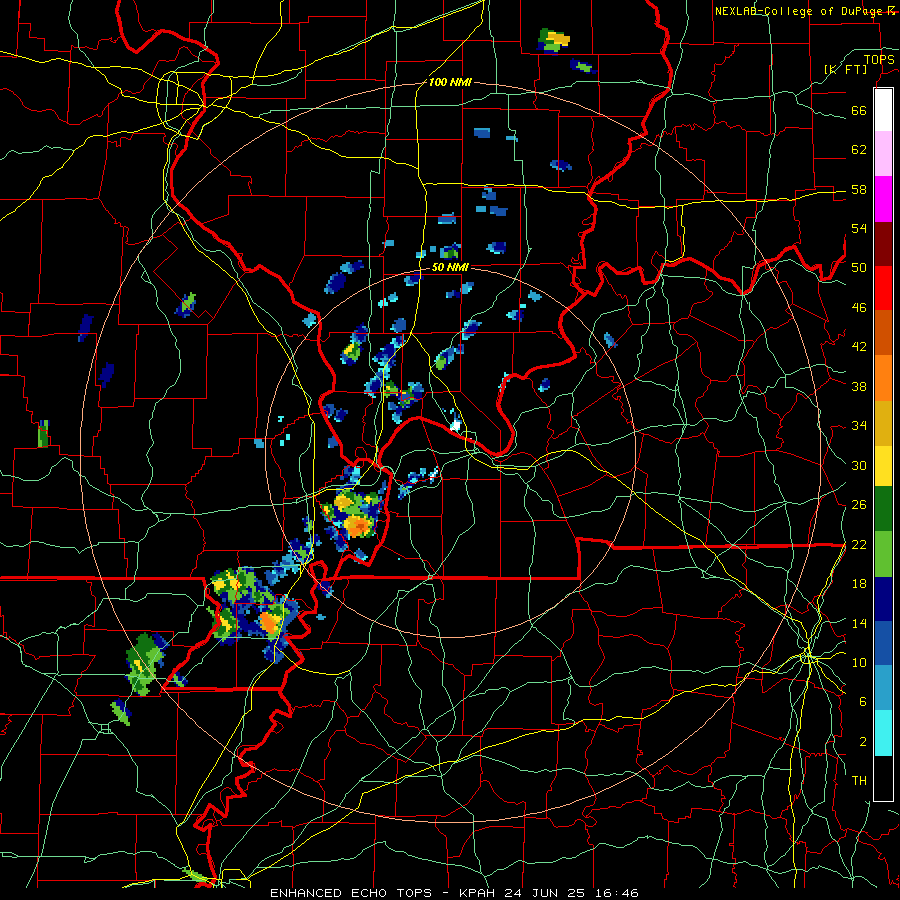Screen dimensions: 900x900
Task: Click the 100 NMI range ring label
Action: [449, 82]
